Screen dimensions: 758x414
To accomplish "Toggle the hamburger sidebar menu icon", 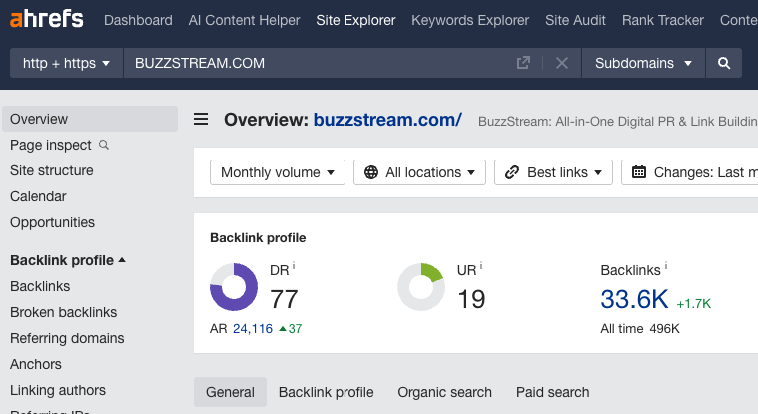I will (201, 120).
